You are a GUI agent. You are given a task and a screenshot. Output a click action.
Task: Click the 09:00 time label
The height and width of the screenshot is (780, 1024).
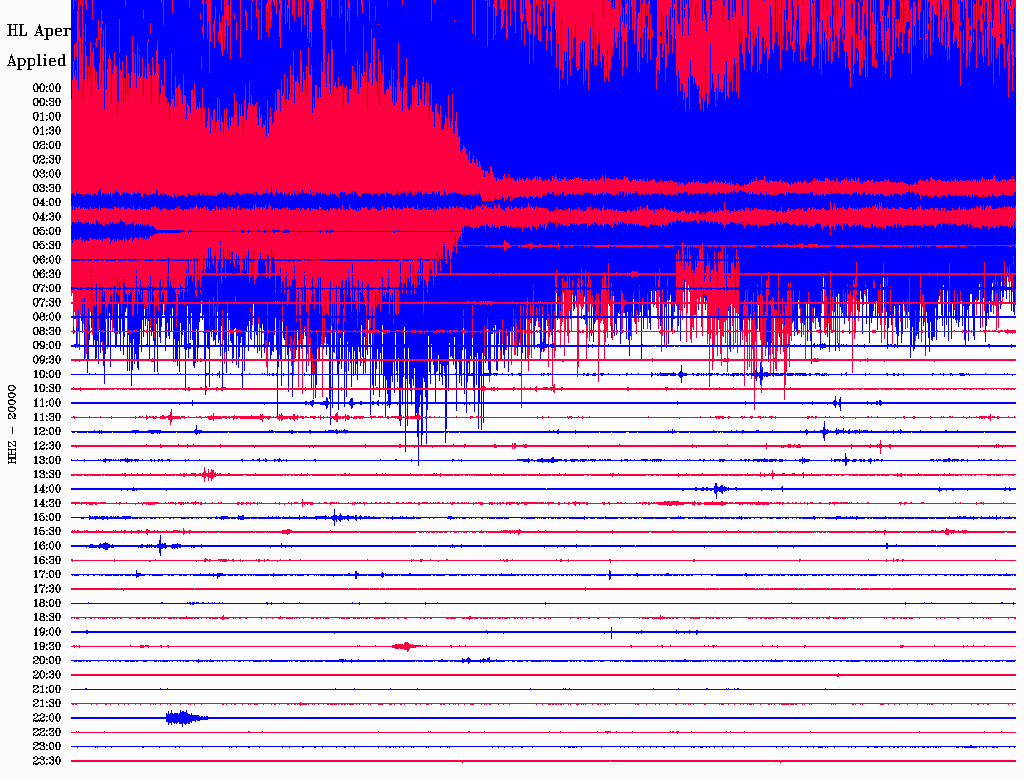[x=47, y=346]
